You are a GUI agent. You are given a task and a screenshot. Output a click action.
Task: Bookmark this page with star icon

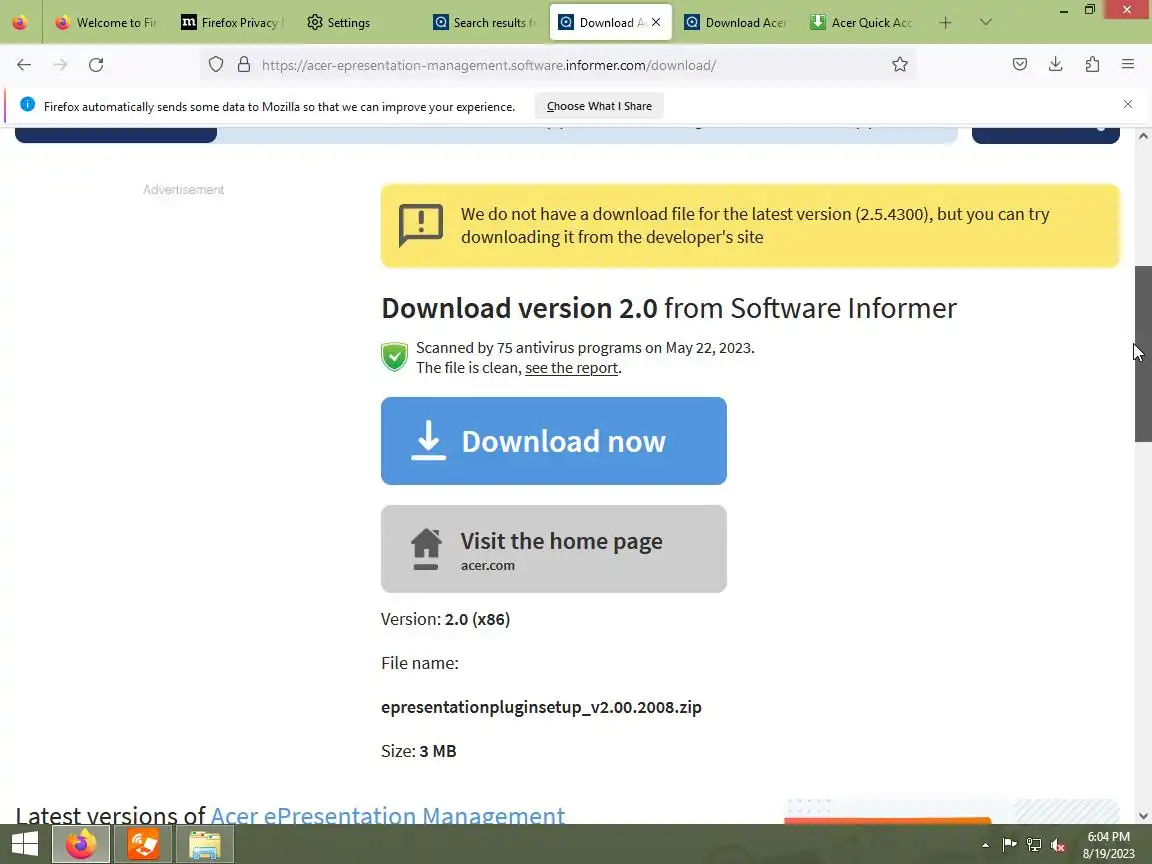point(899,65)
